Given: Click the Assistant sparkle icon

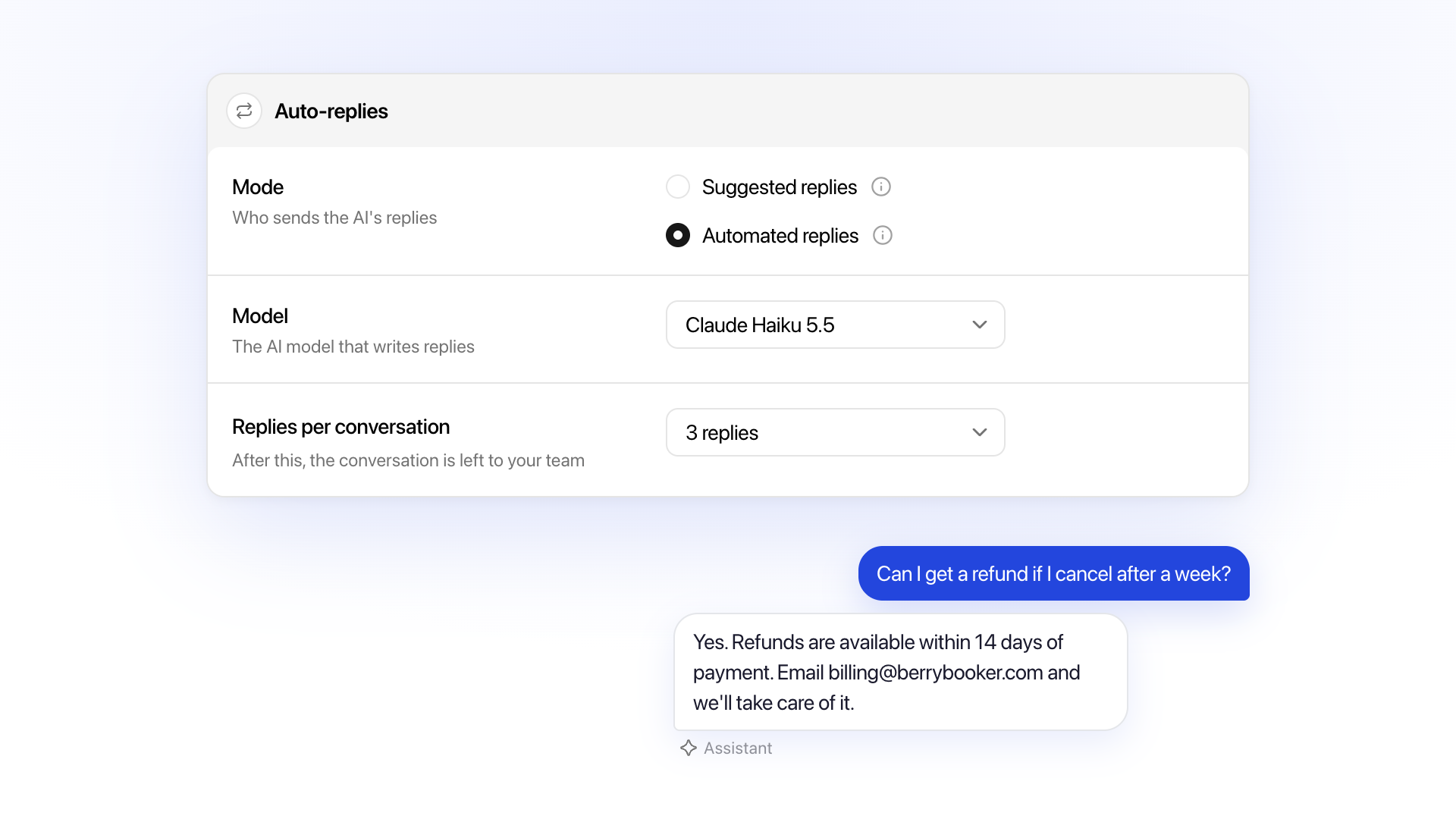Looking at the screenshot, I should pyautogui.click(x=689, y=748).
